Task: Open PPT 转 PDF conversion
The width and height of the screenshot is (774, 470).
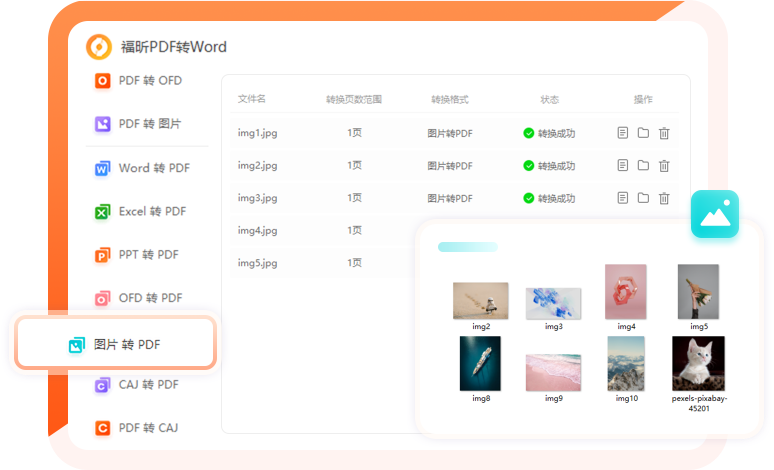Action: coord(137,255)
